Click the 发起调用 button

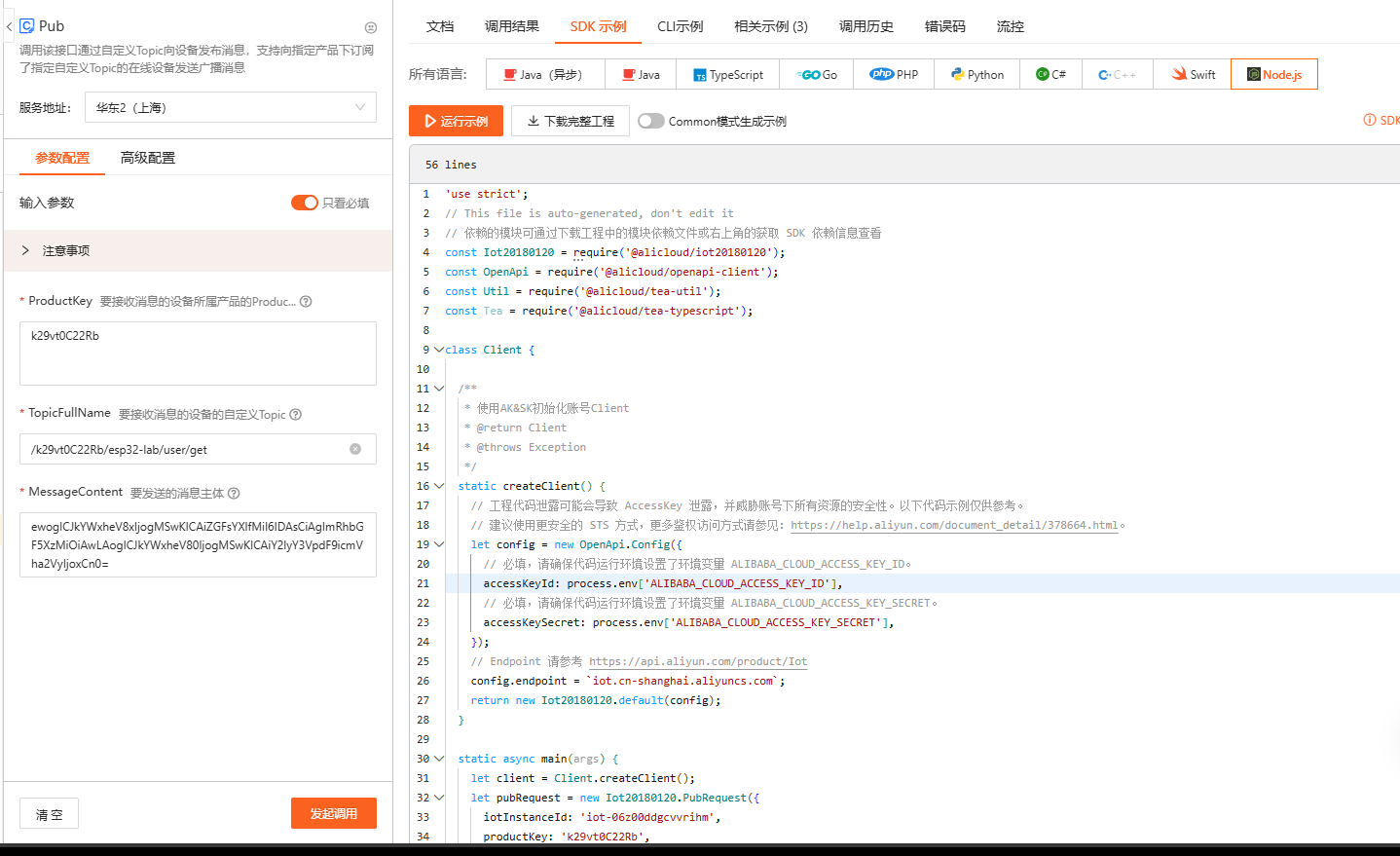tap(333, 813)
